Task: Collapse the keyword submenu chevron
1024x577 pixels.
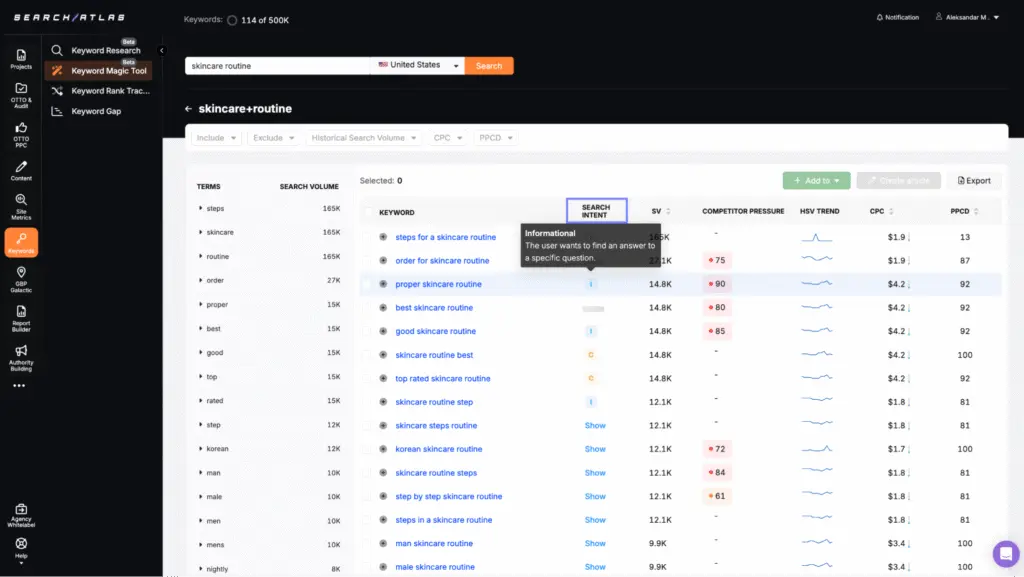Action: pos(161,50)
